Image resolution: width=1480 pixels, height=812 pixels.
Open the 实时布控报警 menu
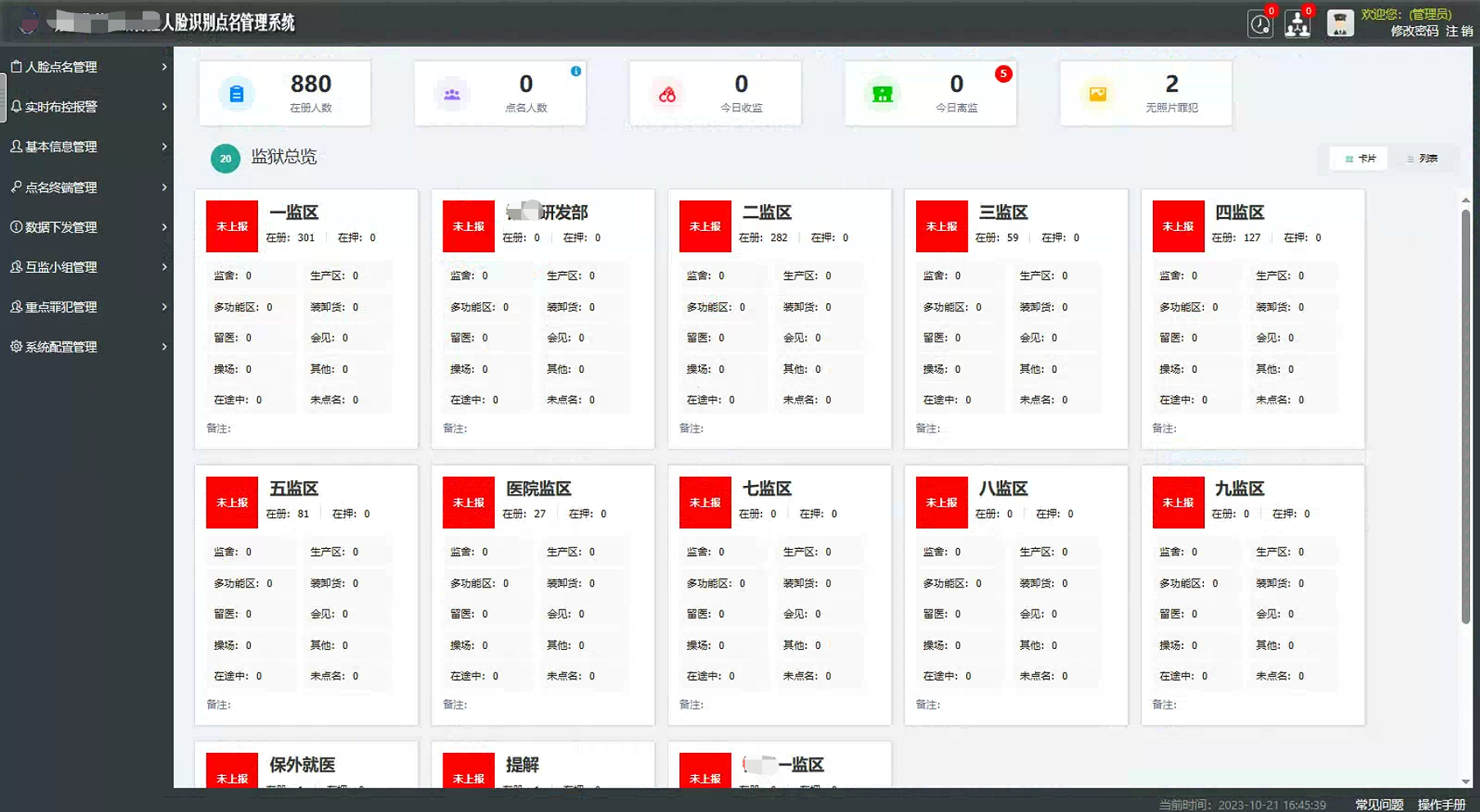point(87,107)
